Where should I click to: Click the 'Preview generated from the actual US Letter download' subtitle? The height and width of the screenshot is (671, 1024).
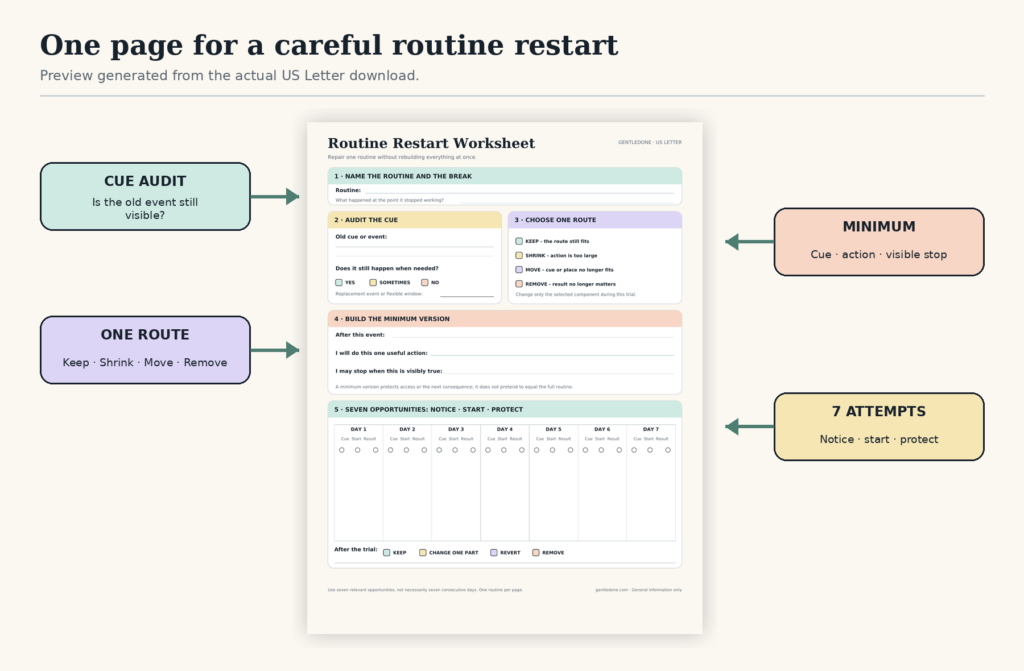[229, 75]
